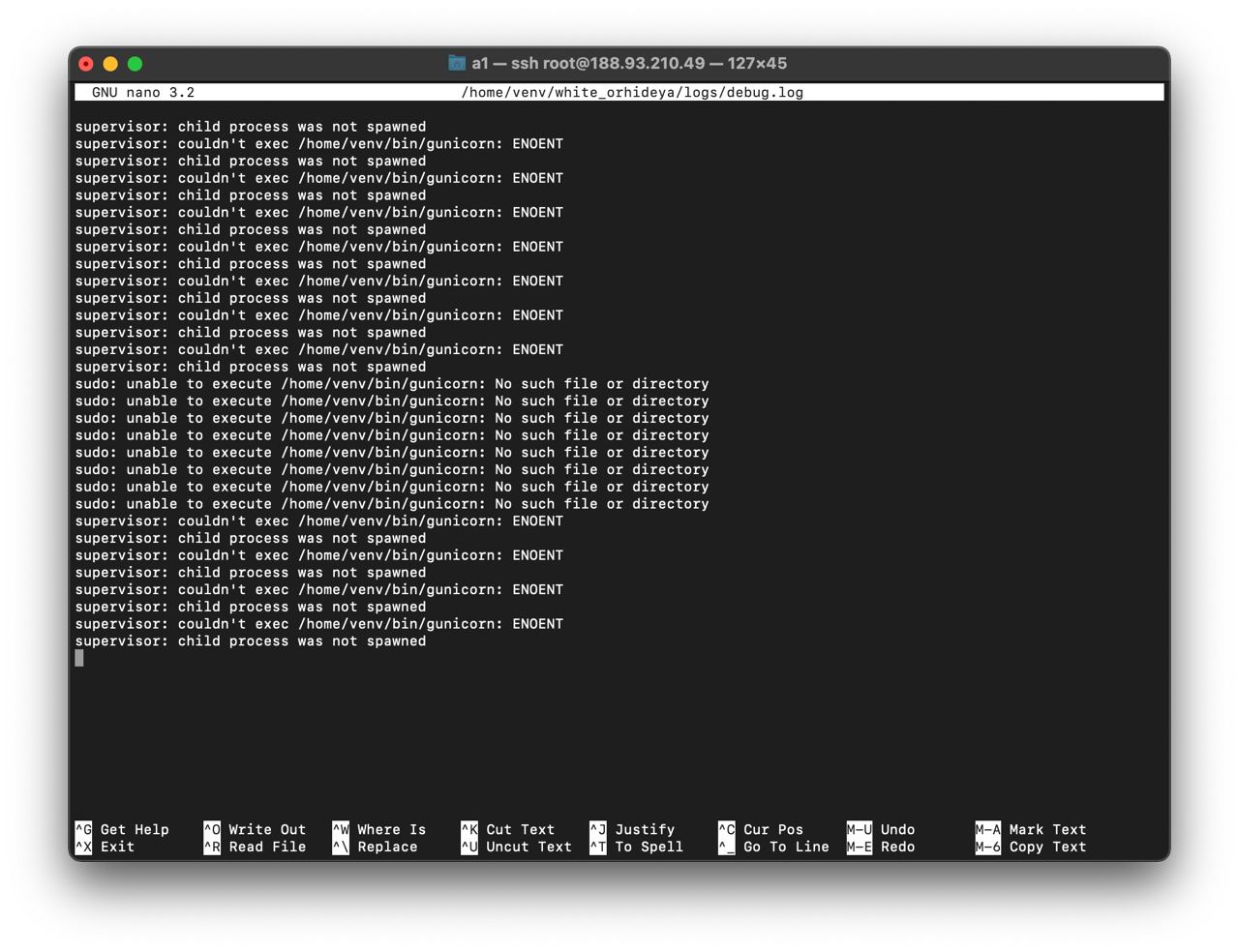Click the file path /home/venv/white_orhideya/logs/debug.log
This screenshot has height=952, width=1239.
click(x=632, y=93)
